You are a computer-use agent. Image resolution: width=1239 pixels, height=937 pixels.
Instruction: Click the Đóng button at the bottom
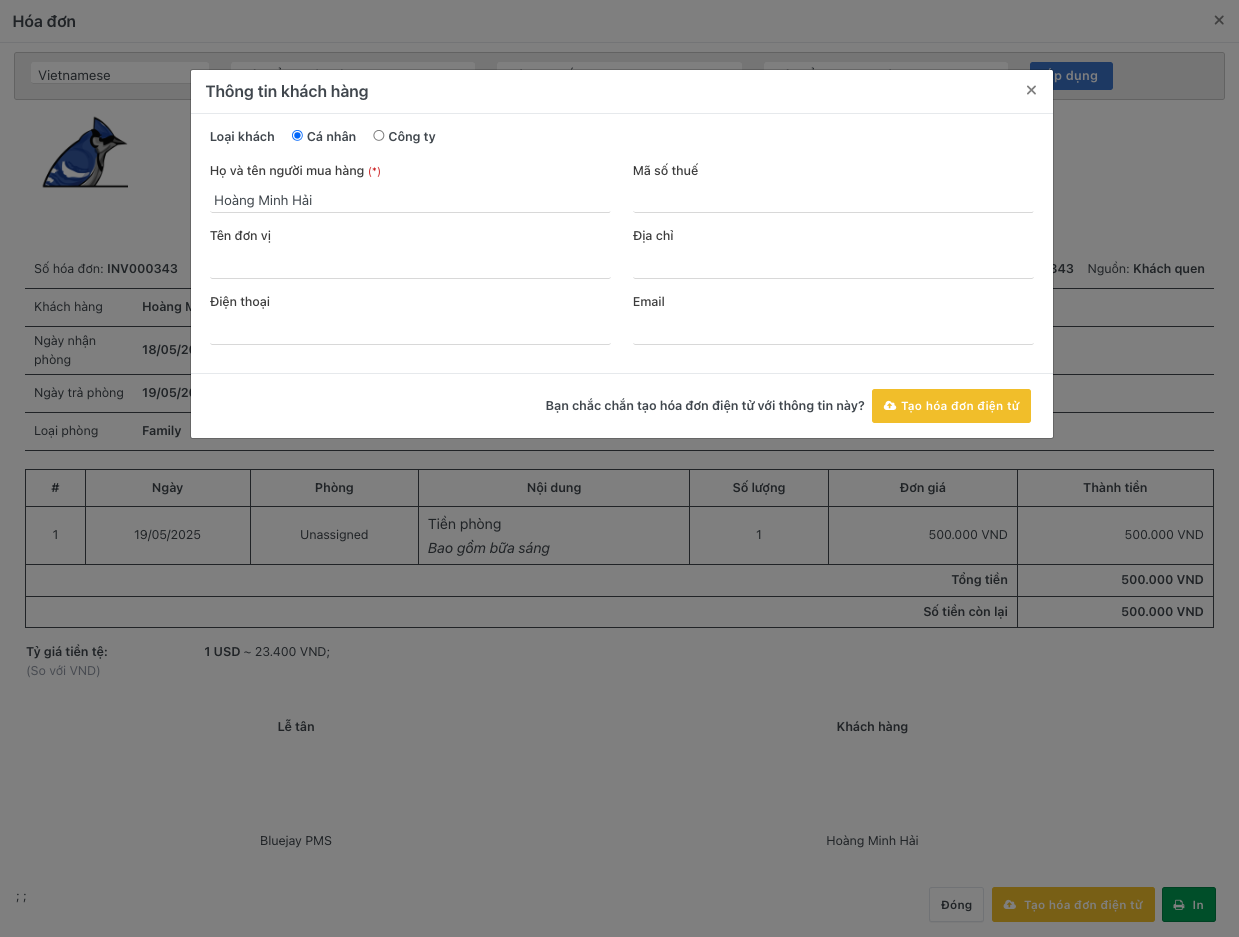(956, 905)
